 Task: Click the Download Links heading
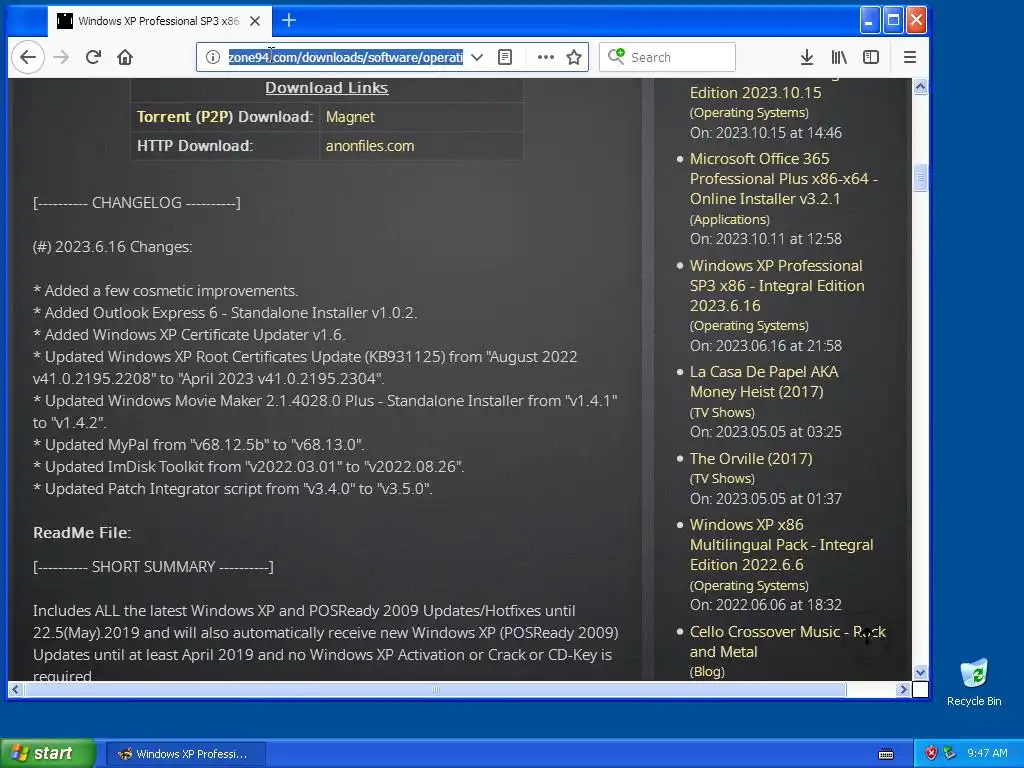point(327,88)
